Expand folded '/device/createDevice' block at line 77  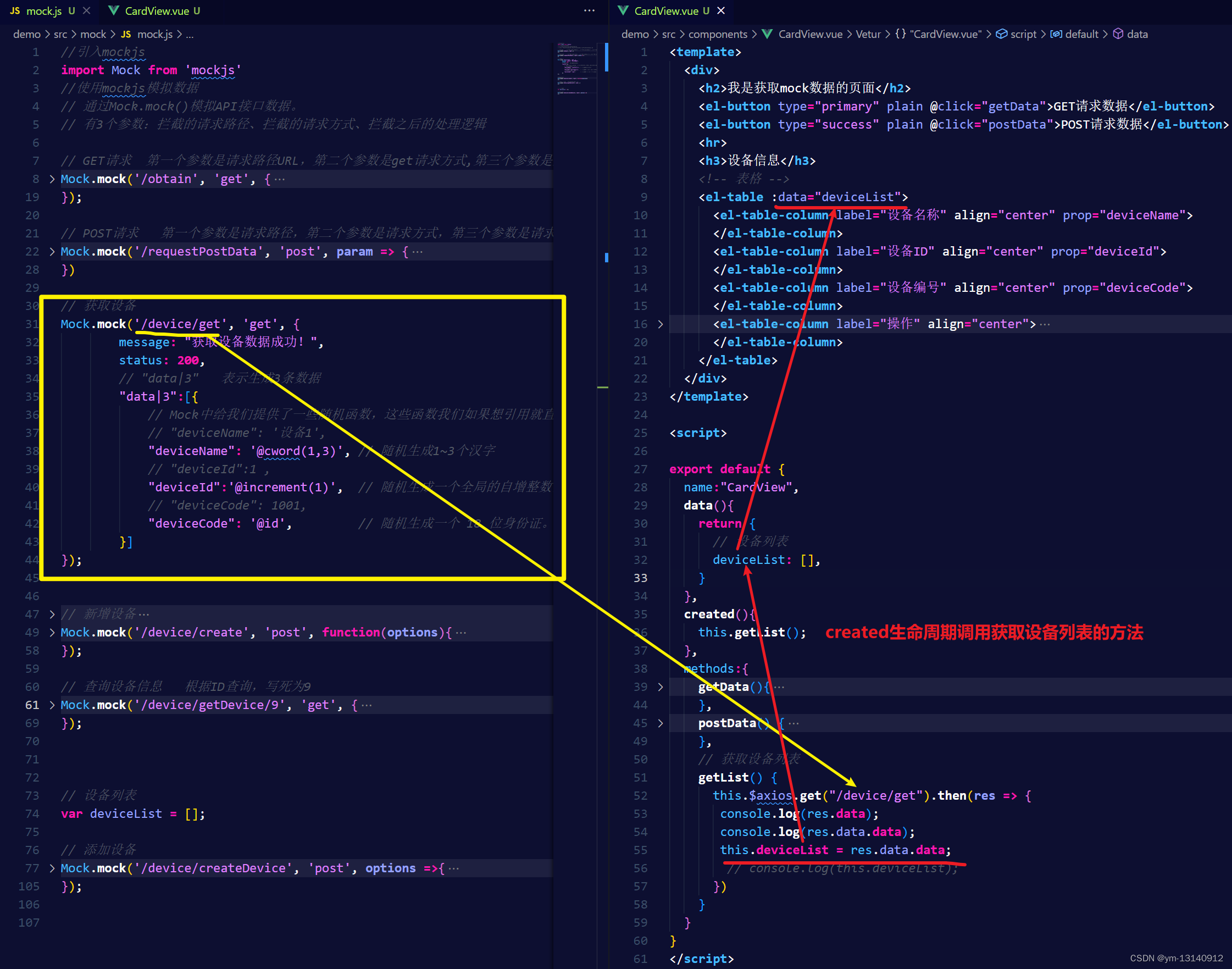(52, 868)
